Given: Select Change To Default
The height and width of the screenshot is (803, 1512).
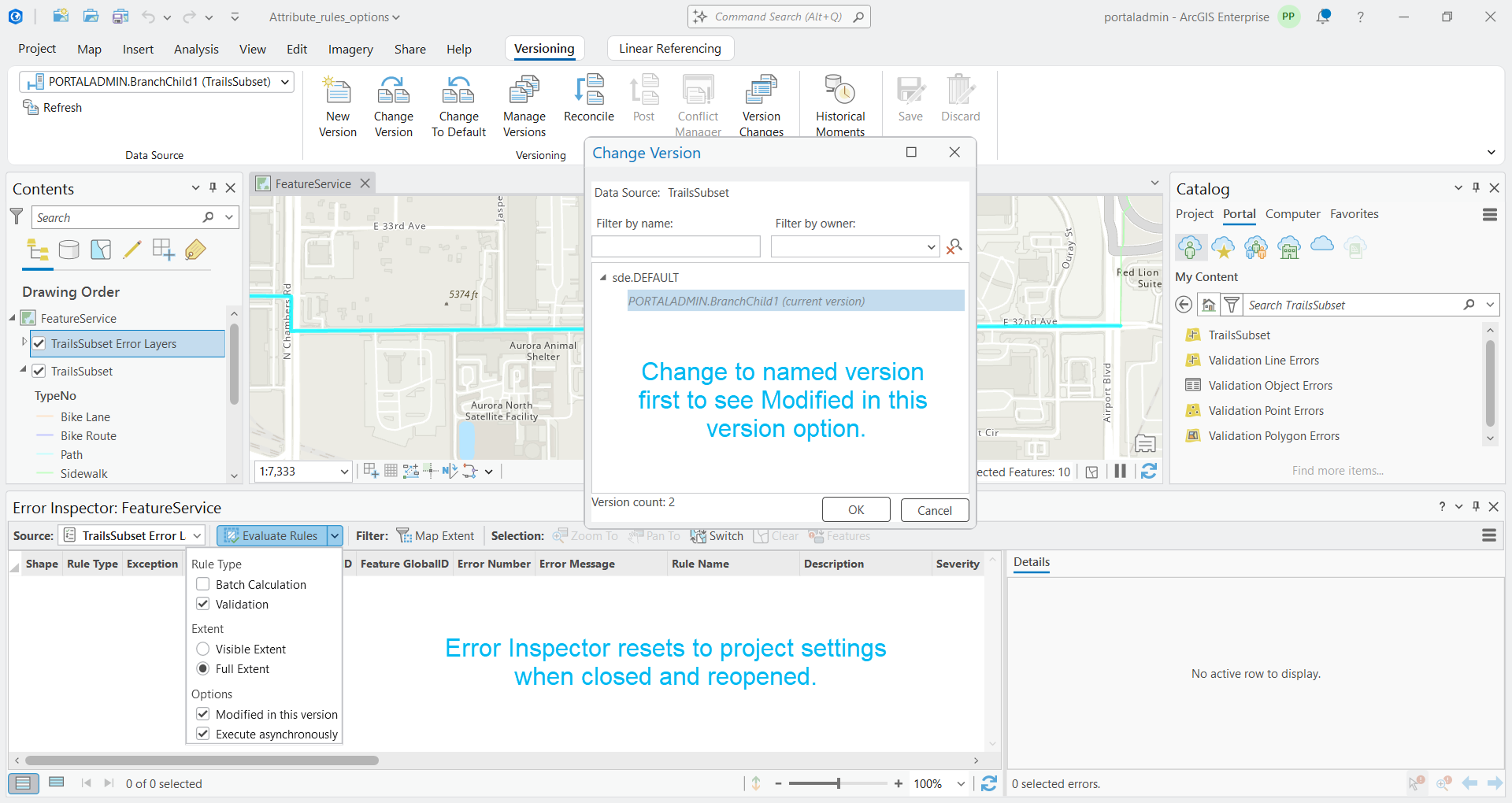Looking at the screenshot, I should [458, 105].
